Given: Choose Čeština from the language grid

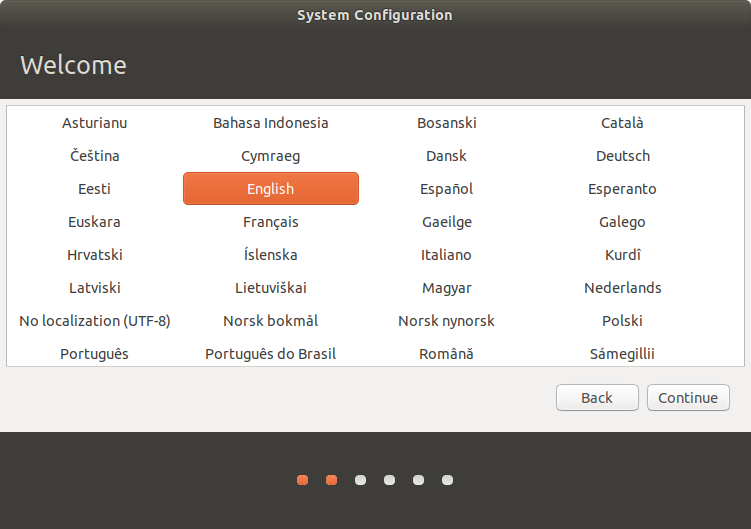Looking at the screenshot, I should pyautogui.click(x=95, y=156).
